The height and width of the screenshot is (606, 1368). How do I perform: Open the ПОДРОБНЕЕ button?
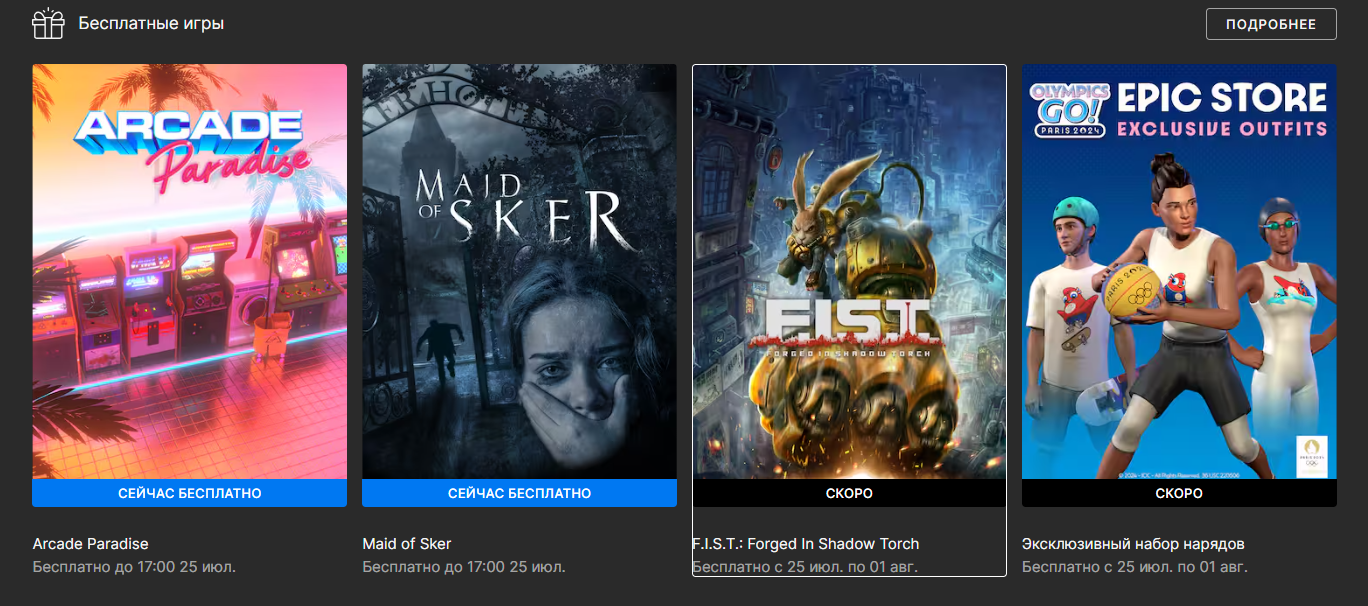tap(1271, 24)
